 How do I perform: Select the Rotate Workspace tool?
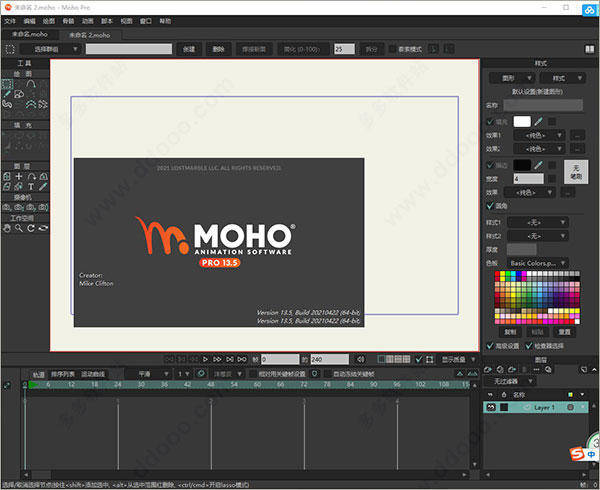click(x=31, y=228)
